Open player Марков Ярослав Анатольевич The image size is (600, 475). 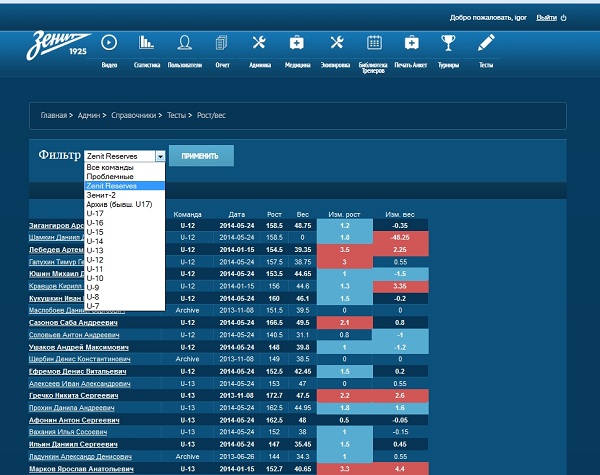81,469
